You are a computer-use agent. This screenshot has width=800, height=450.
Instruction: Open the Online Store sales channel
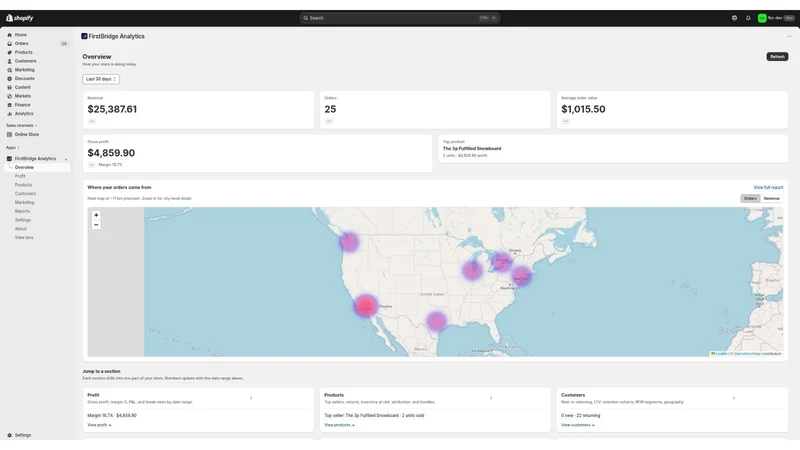(x=27, y=134)
